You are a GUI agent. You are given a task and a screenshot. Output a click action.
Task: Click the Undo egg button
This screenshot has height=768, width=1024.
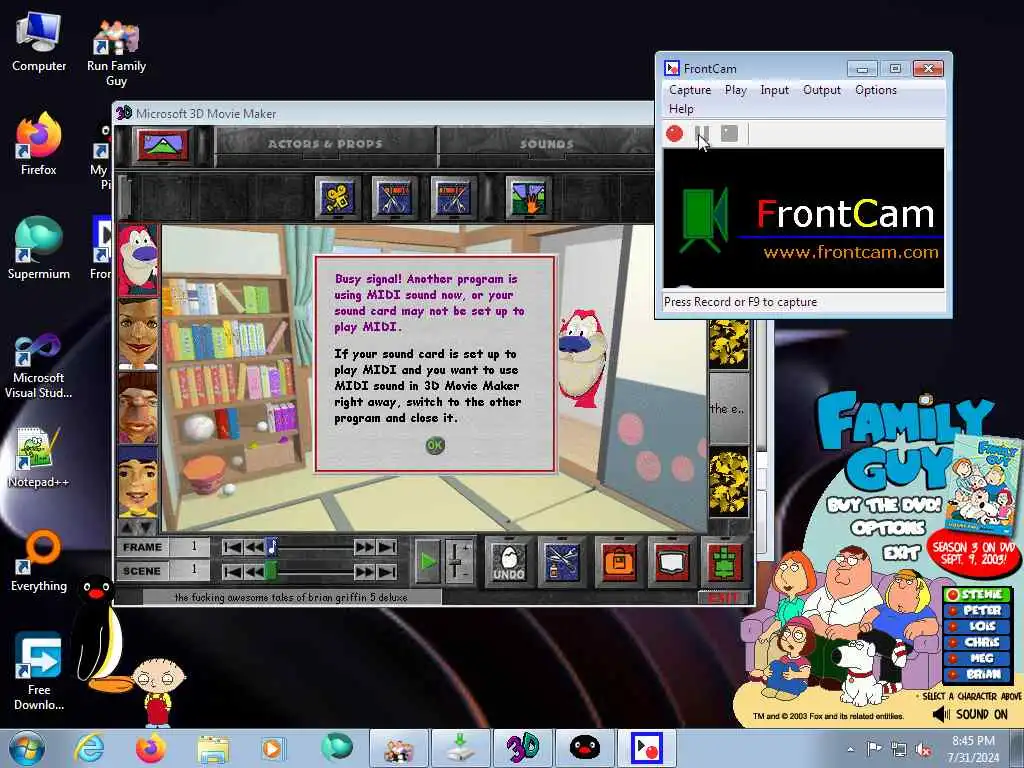tap(509, 562)
